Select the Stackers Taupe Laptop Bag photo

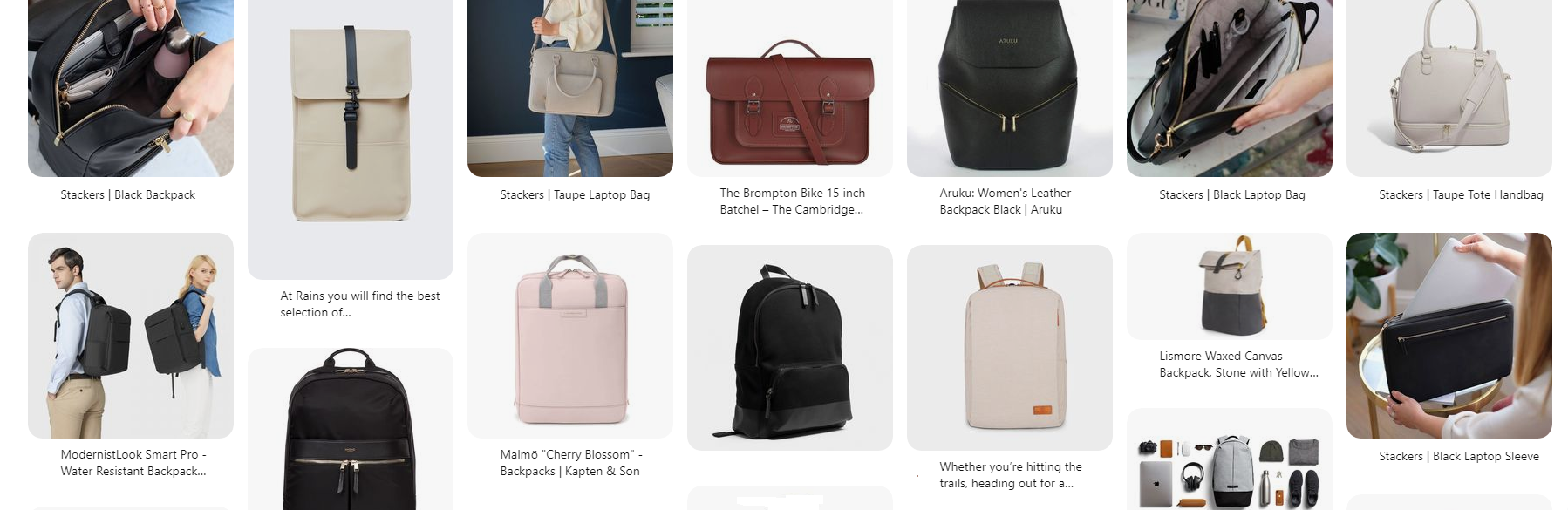[x=570, y=88]
